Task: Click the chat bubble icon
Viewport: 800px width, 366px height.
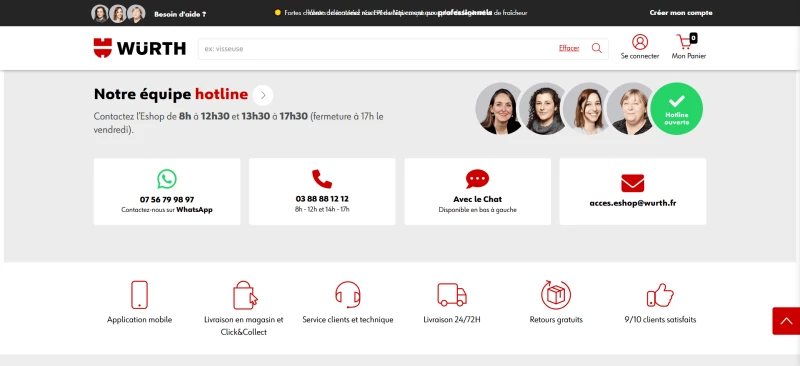Action: (x=477, y=179)
